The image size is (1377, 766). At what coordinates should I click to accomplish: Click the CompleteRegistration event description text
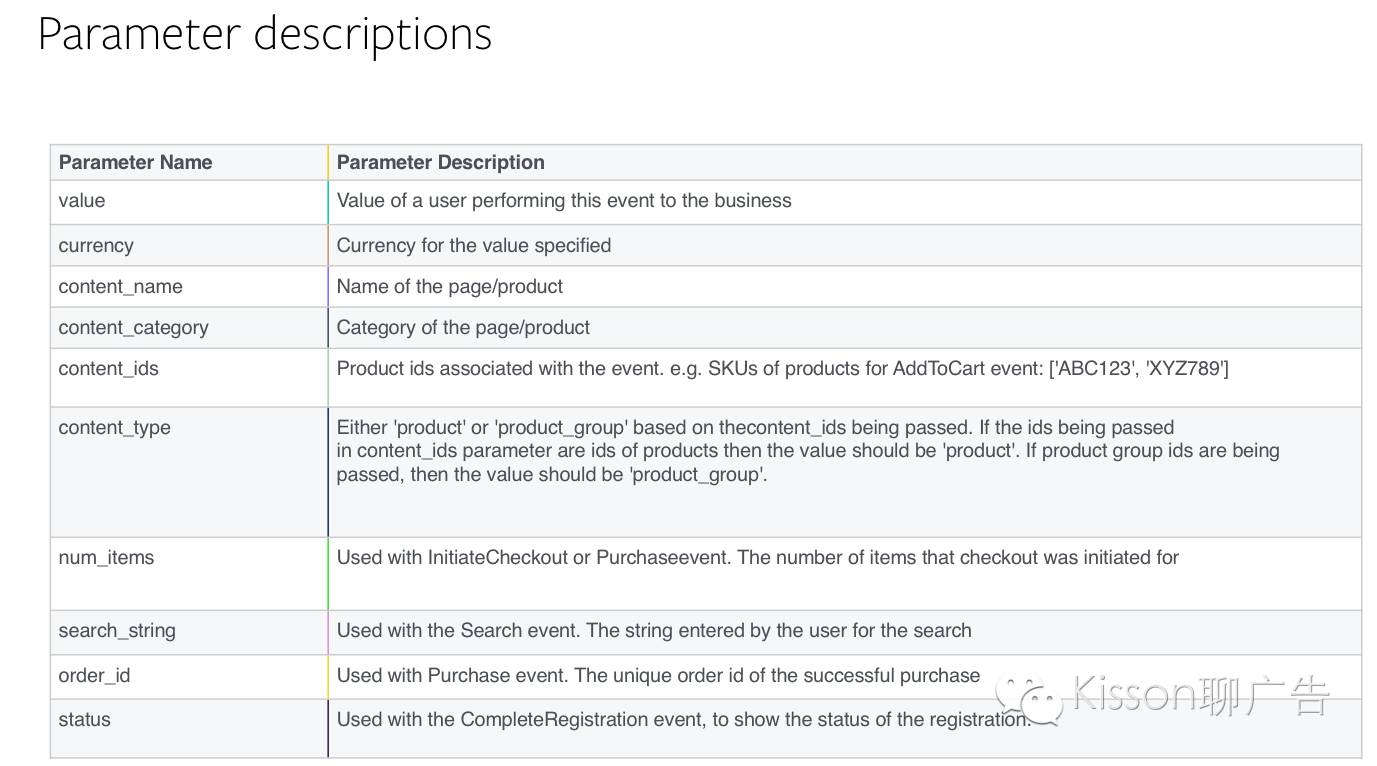pos(683,719)
